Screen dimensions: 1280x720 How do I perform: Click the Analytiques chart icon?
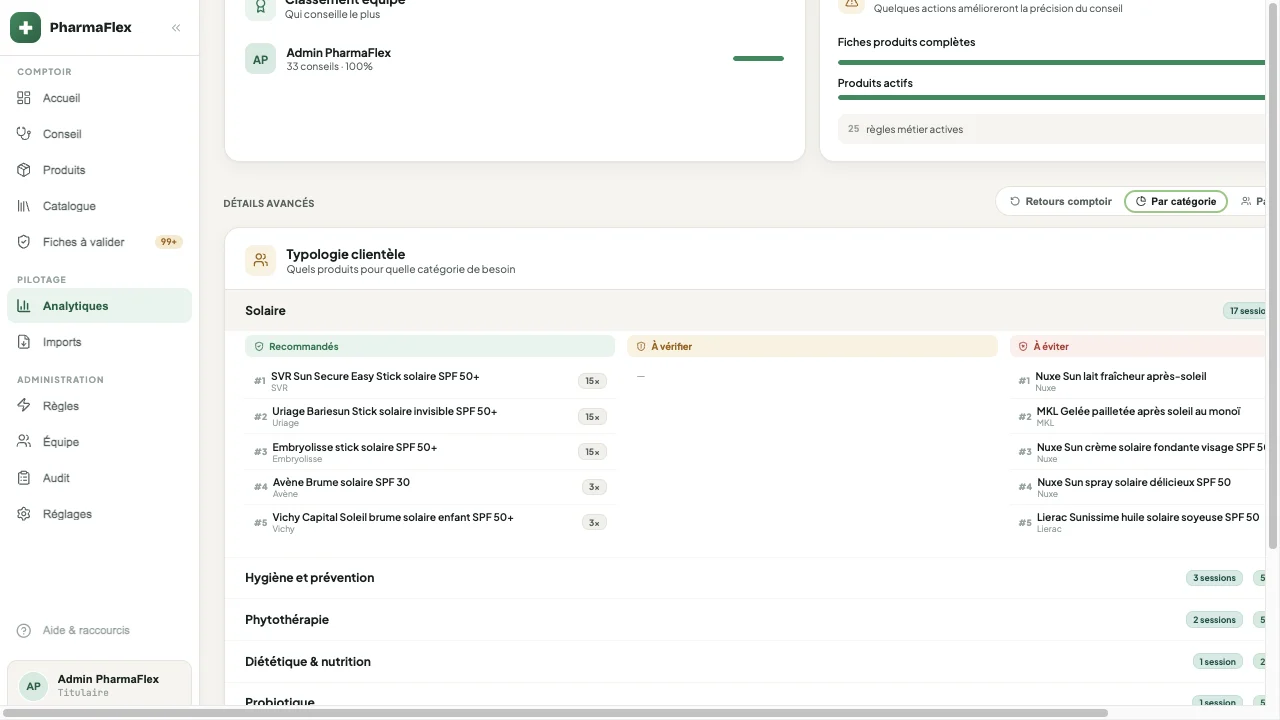point(24,306)
